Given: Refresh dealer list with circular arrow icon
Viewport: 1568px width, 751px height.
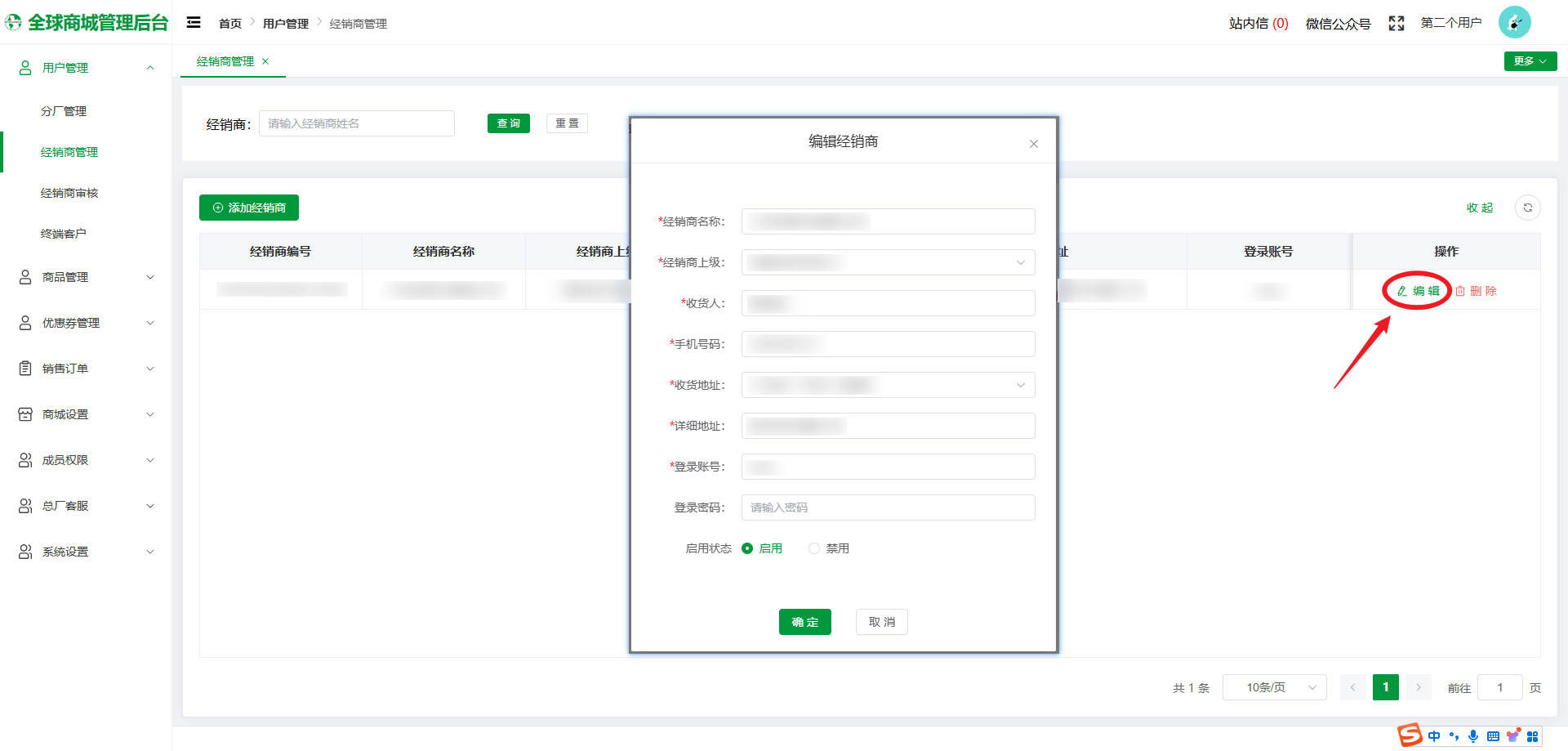Looking at the screenshot, I should point(1528,208).
